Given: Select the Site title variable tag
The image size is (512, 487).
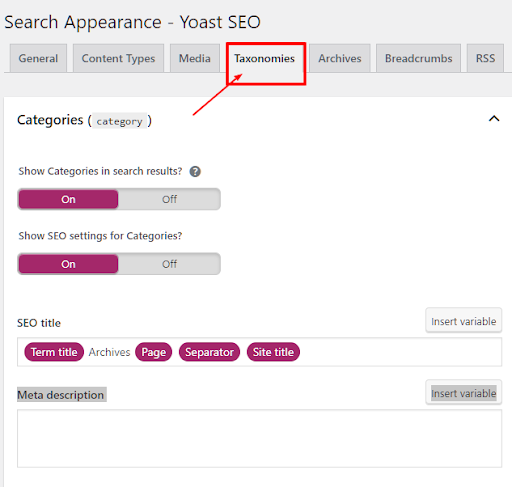Looking at the screenshot, I should coord(273,352).
